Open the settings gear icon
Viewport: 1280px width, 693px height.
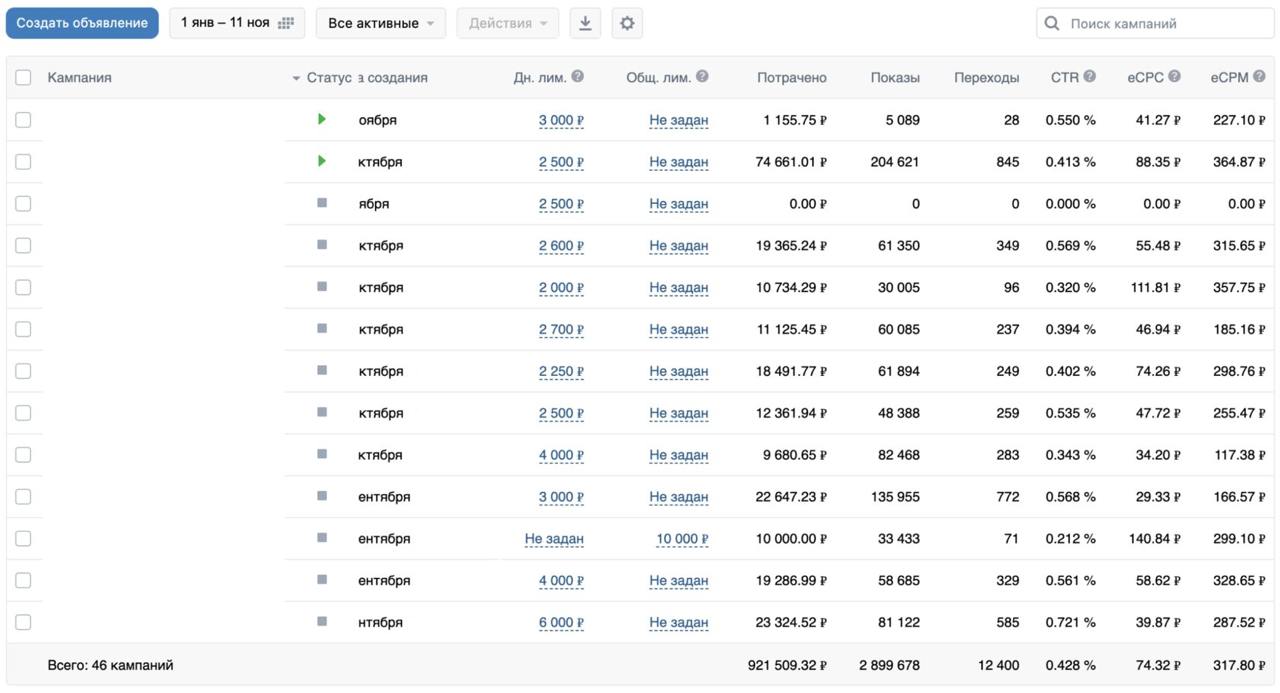(x=627, y=23)
